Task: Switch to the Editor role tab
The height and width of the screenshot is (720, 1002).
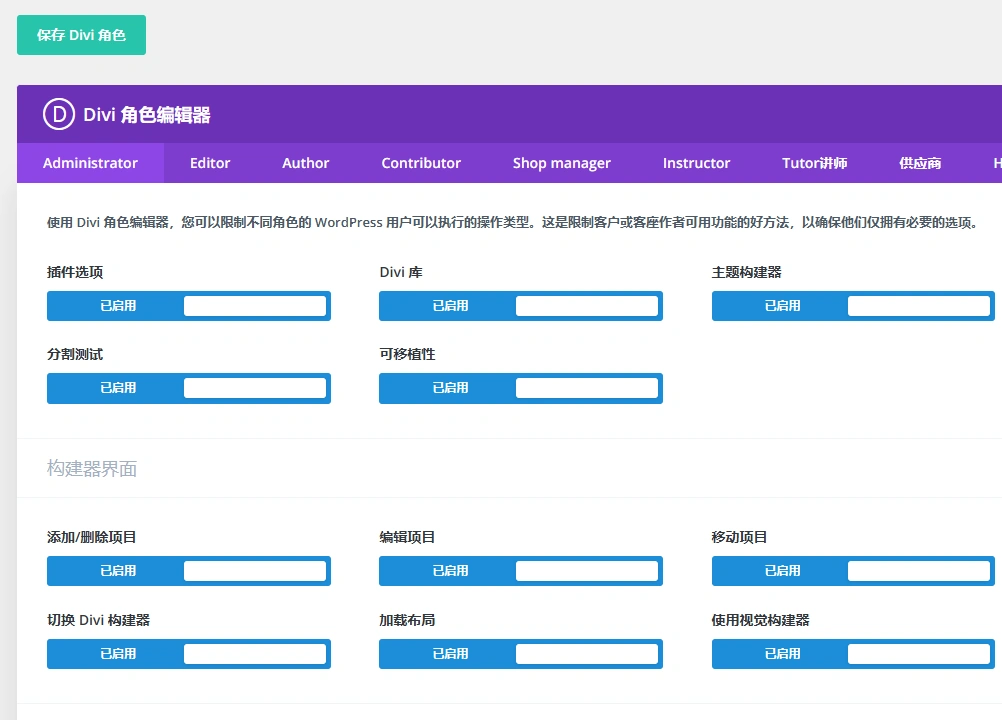Action: pyautogui.click(x=211, y=163)
